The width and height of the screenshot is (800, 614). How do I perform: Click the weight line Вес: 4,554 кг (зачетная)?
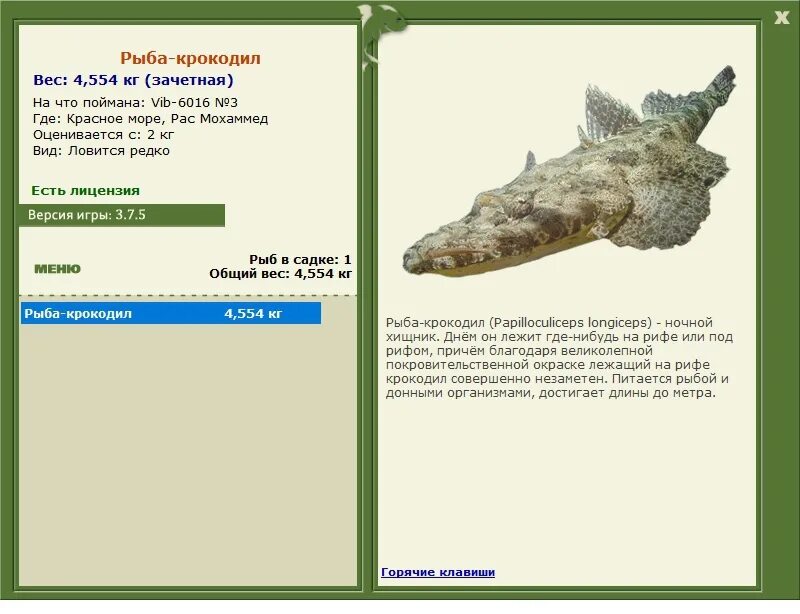(x=133, y=80)
